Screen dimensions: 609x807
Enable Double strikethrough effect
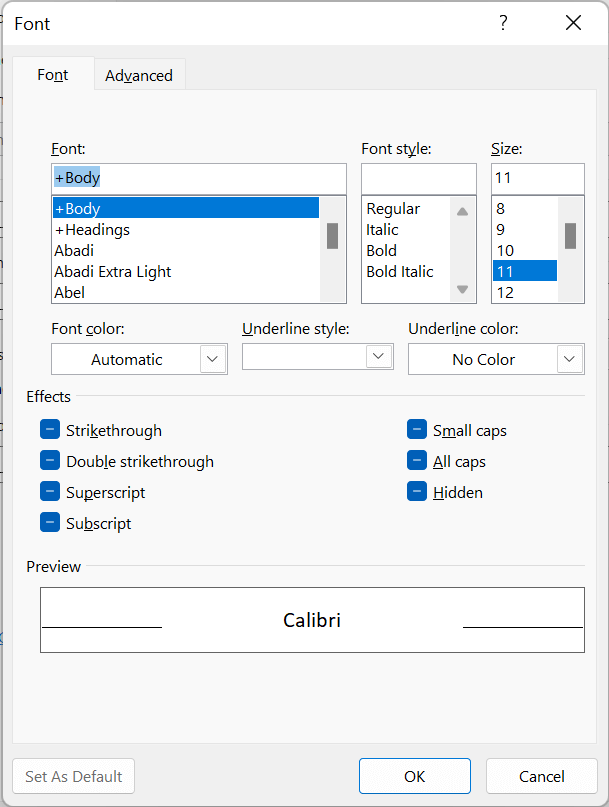(50, 461)
